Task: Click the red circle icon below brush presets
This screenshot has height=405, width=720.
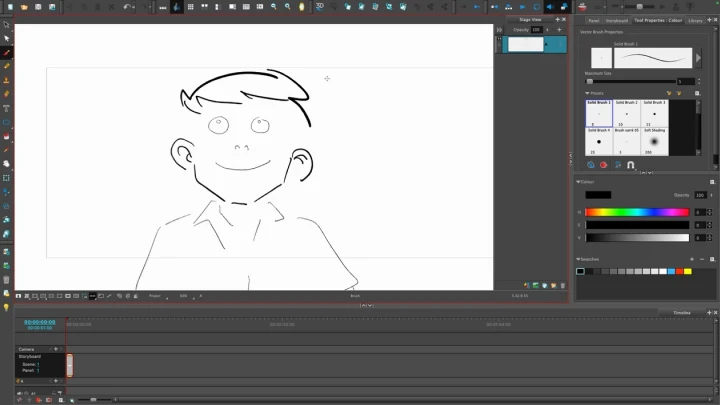Action: 603,164
